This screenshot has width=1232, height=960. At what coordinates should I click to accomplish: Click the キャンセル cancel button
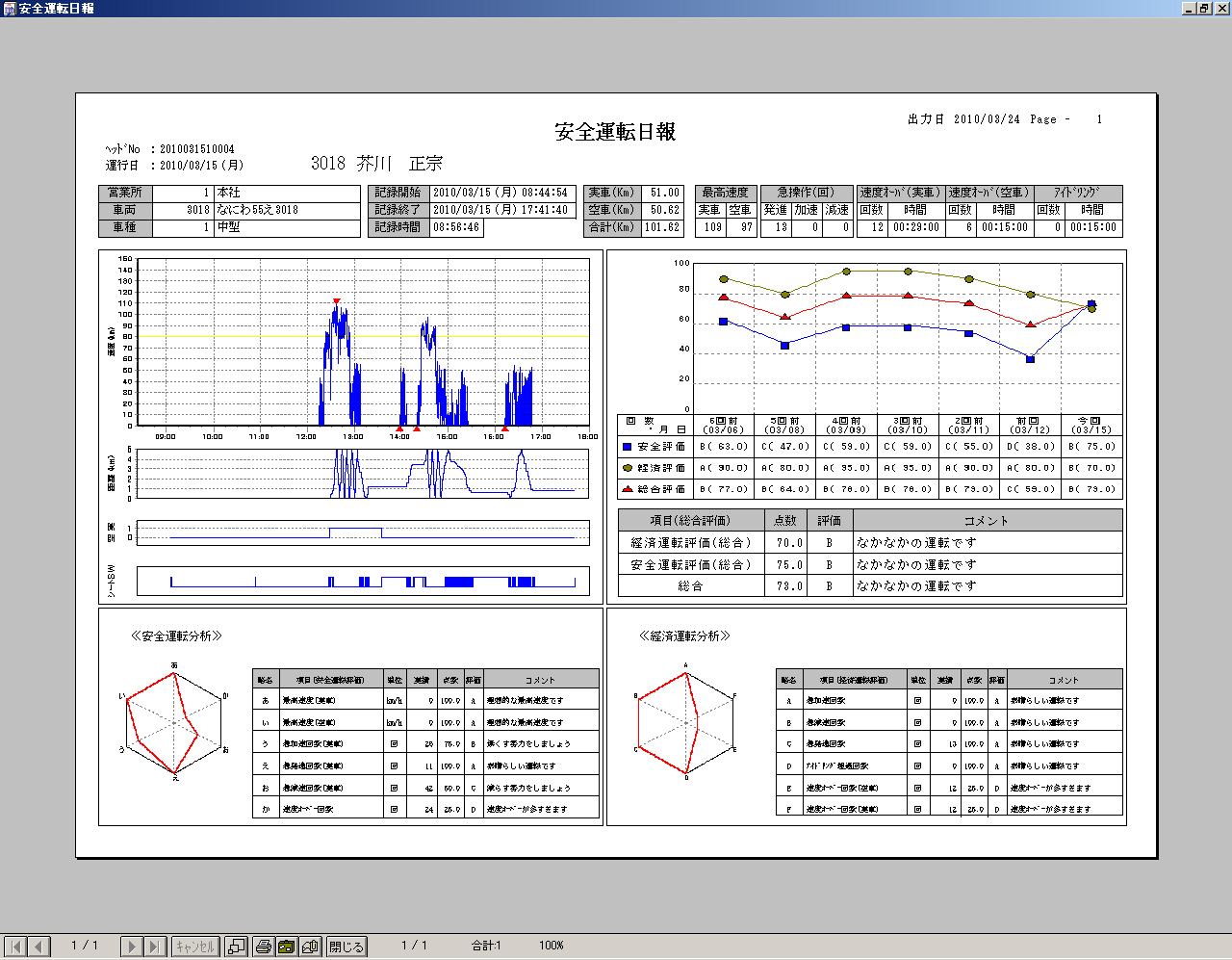click(x=195, y=947)
